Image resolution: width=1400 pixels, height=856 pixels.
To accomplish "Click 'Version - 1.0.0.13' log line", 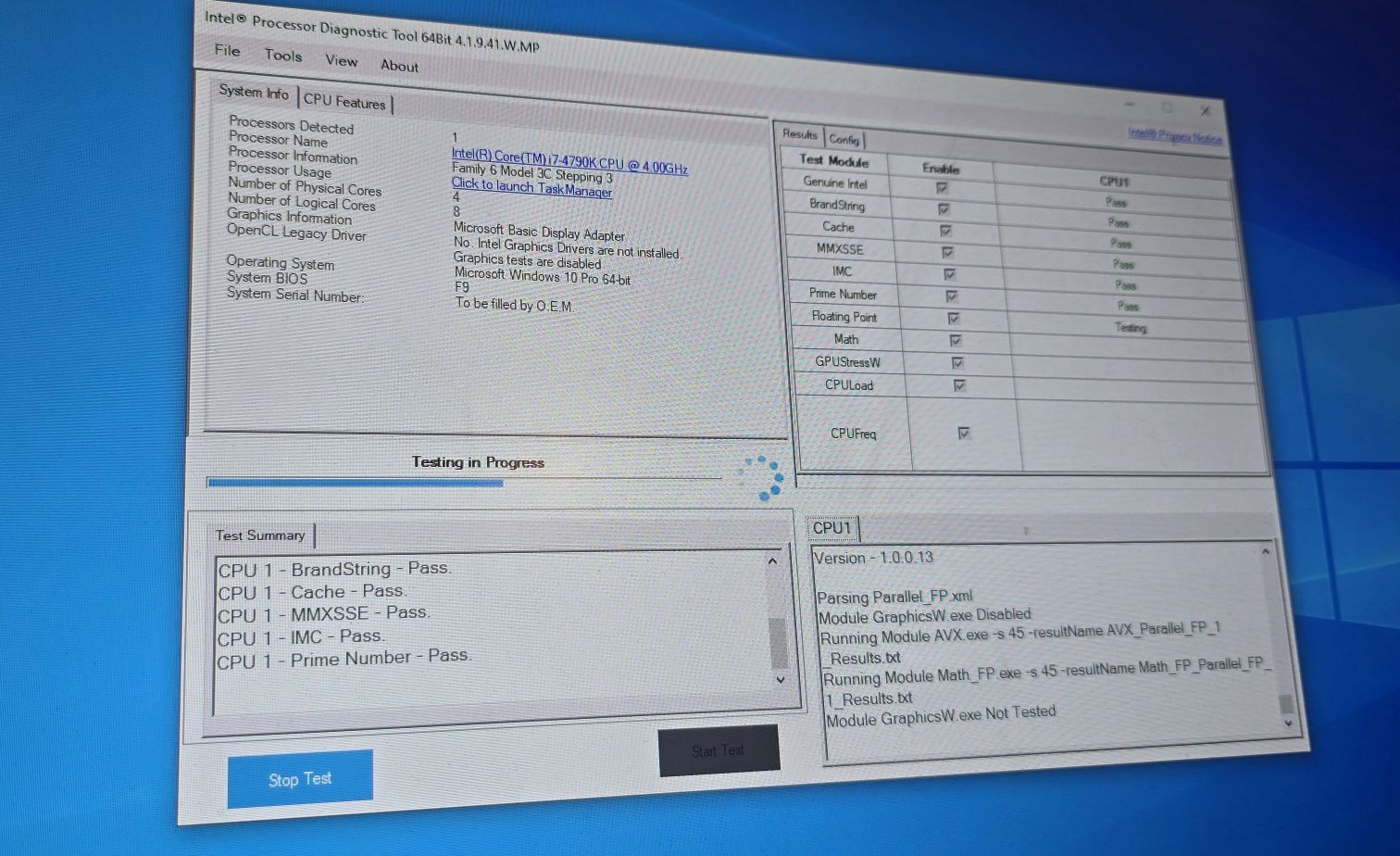I will point(873,558).
